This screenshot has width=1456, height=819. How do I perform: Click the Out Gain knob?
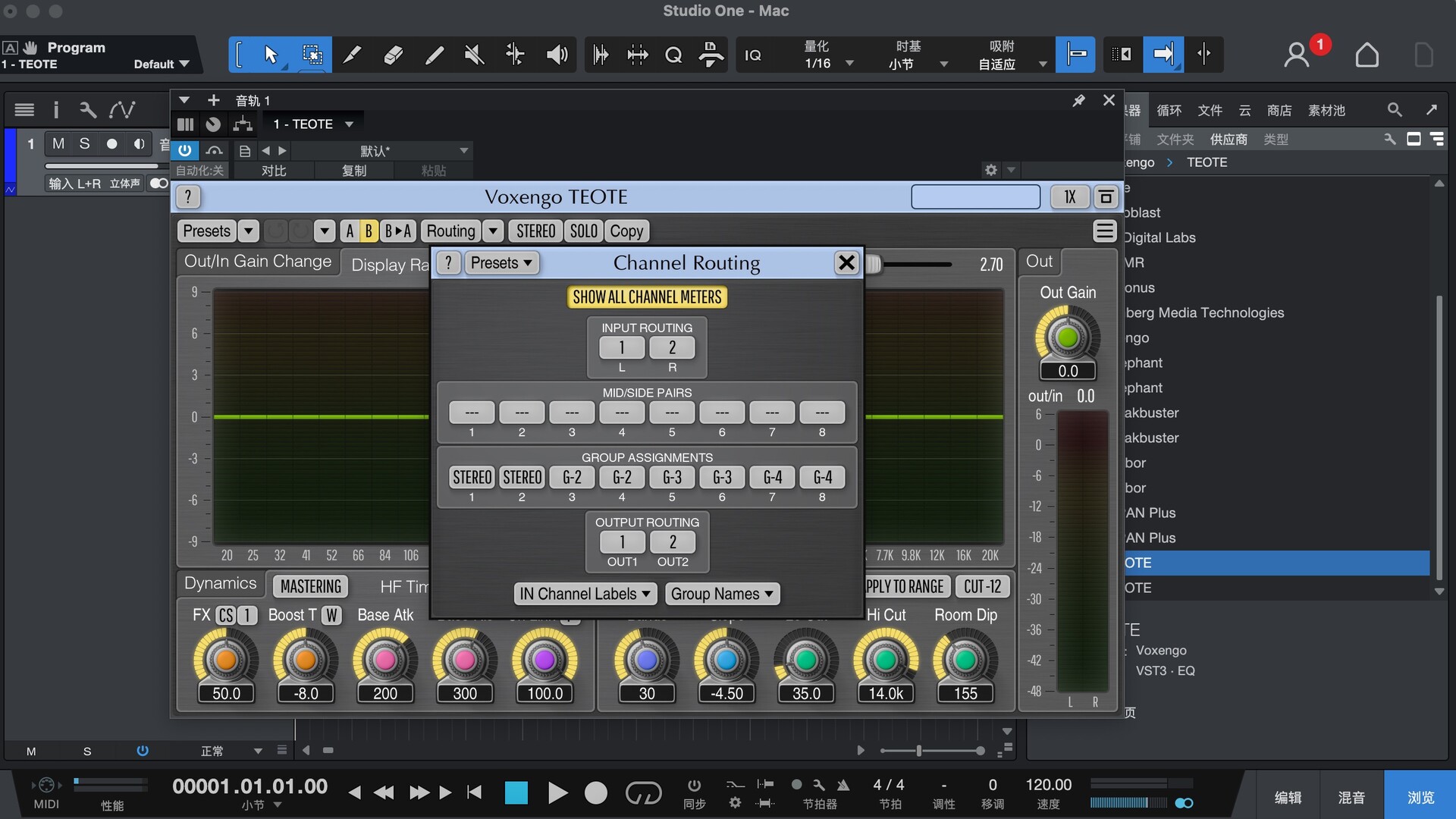click(x=1067, y=337)
